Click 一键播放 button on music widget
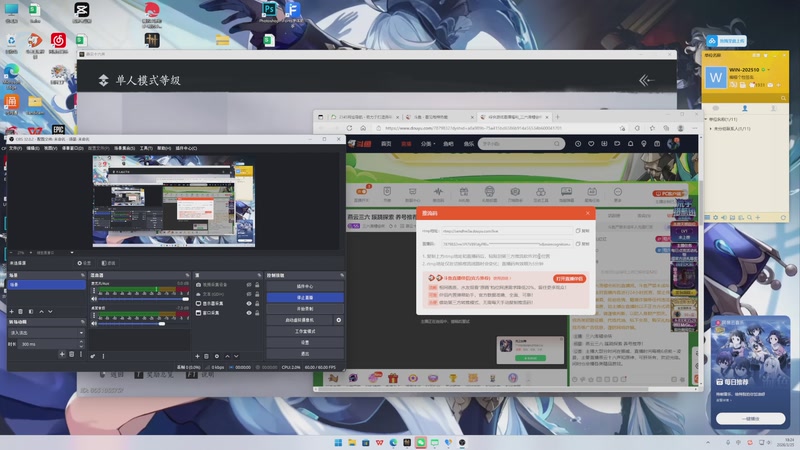800x450 pixels. pyautogui.click(x=751, y=418)
